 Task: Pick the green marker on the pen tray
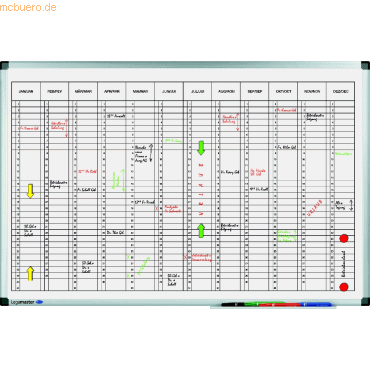click(263, 303)
